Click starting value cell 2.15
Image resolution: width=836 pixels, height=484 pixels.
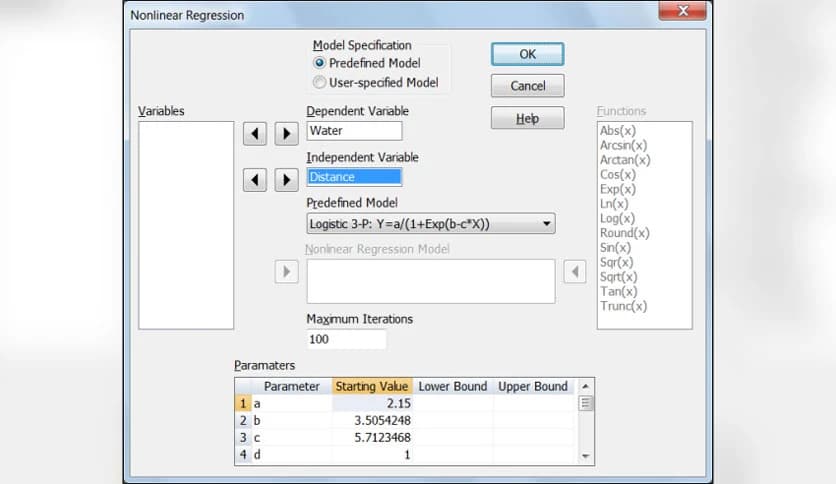pos(372,404)
